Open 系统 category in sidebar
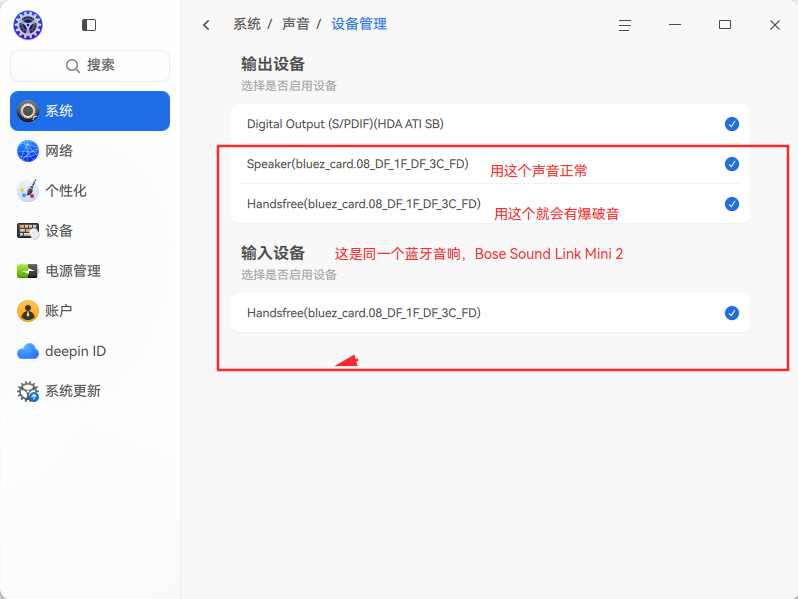 coord(90,111)
